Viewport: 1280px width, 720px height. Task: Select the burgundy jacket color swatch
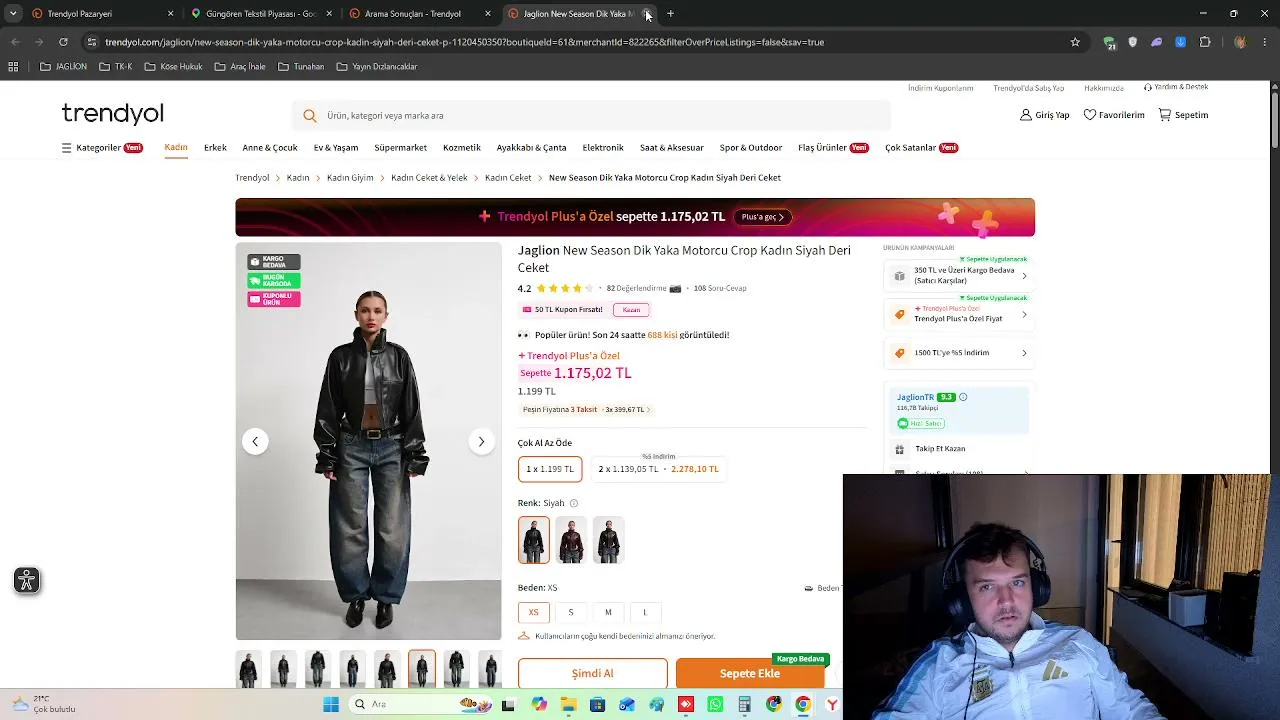click(x=571, y=540)
